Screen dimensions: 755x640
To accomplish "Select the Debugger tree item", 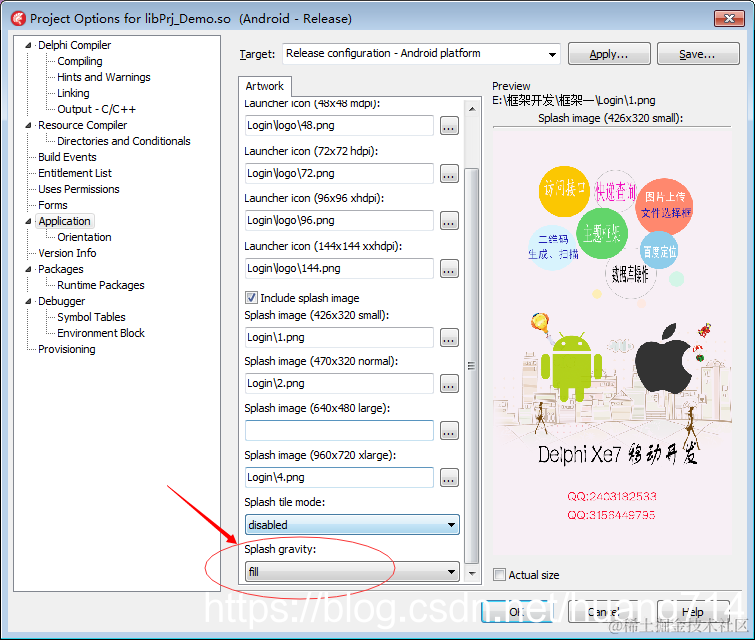I will [x=61, y=301].
